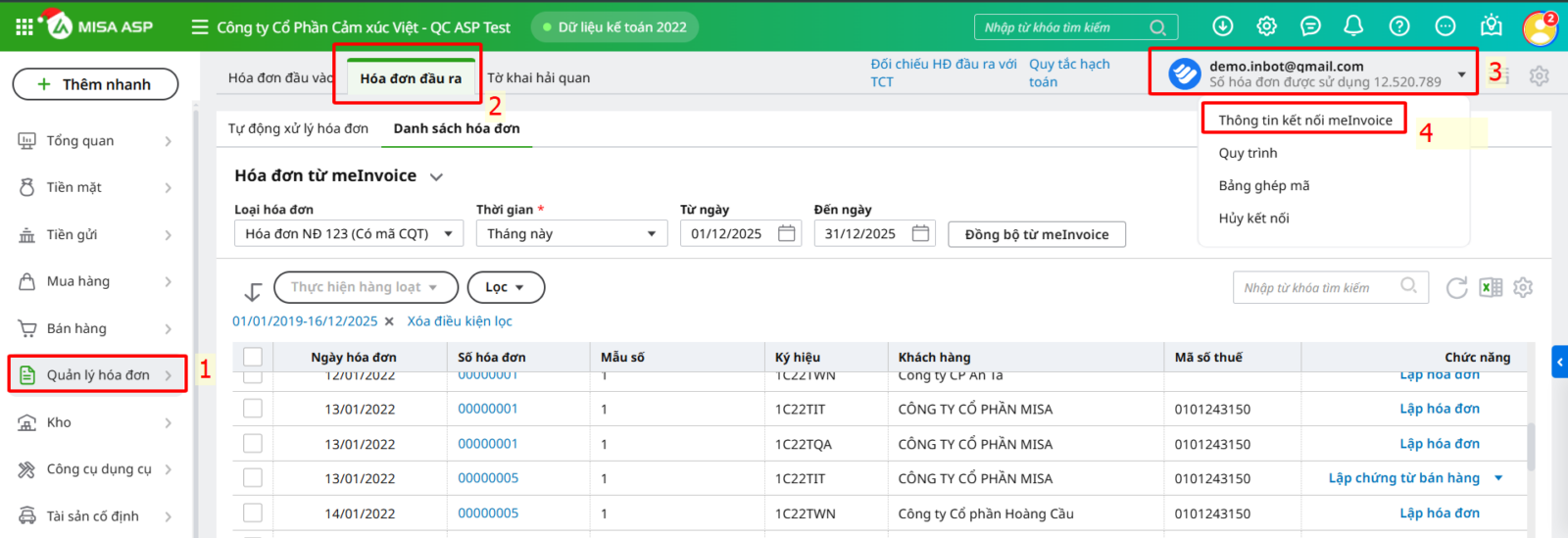Refresh the invoice list

click(1457, 287)
